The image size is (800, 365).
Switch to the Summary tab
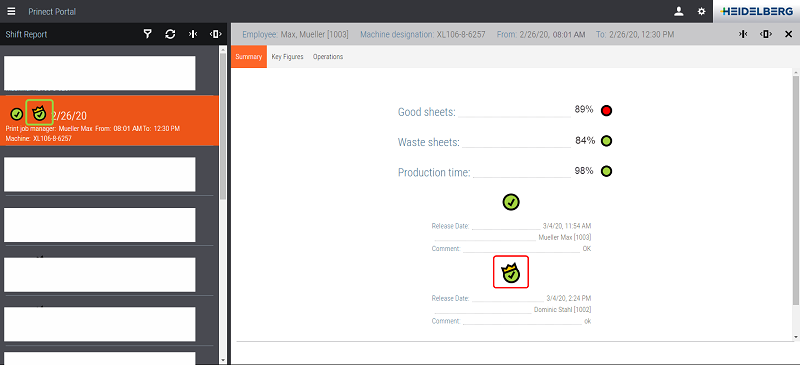249,57
